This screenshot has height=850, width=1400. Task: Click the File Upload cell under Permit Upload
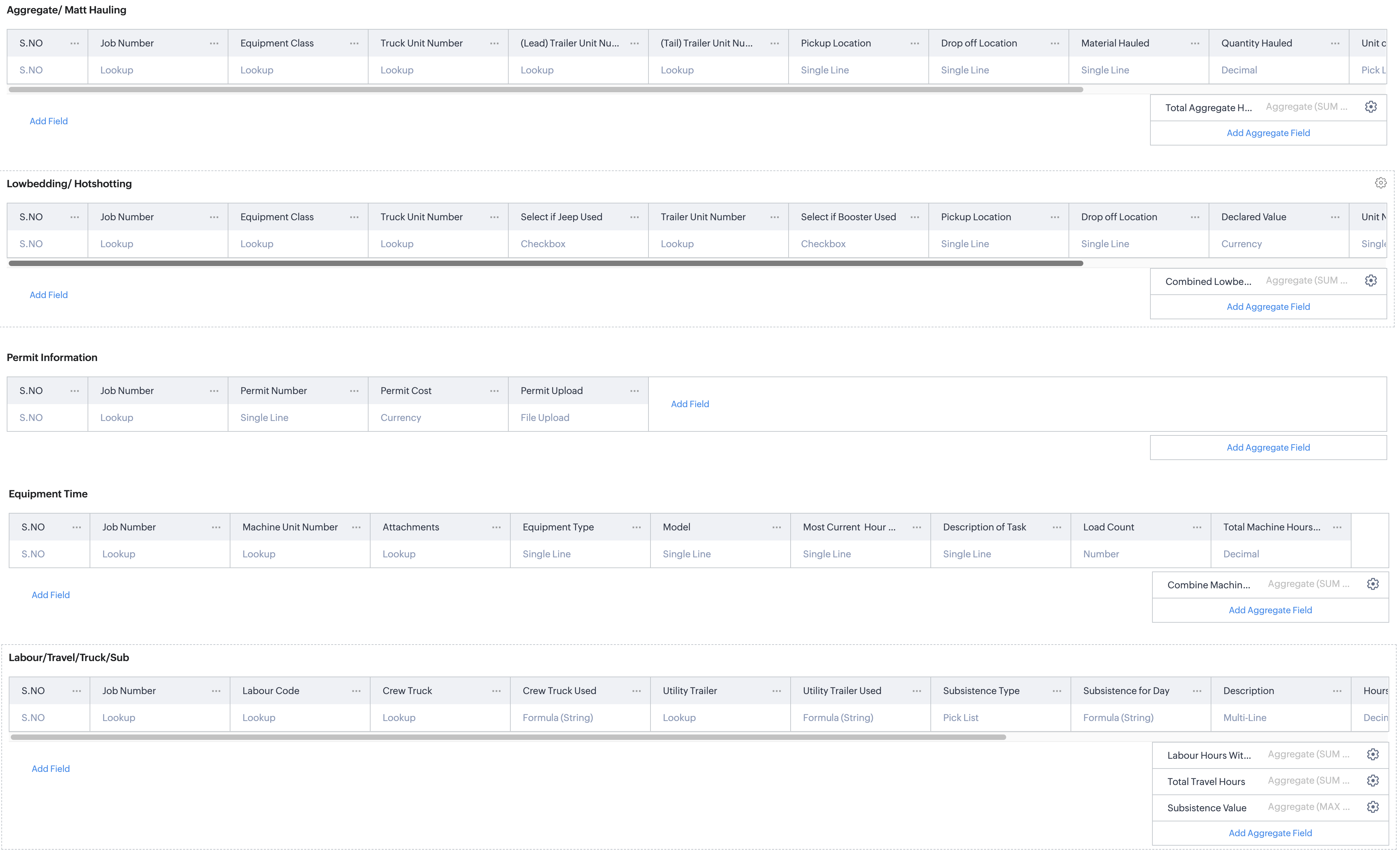tap(578, 418)
